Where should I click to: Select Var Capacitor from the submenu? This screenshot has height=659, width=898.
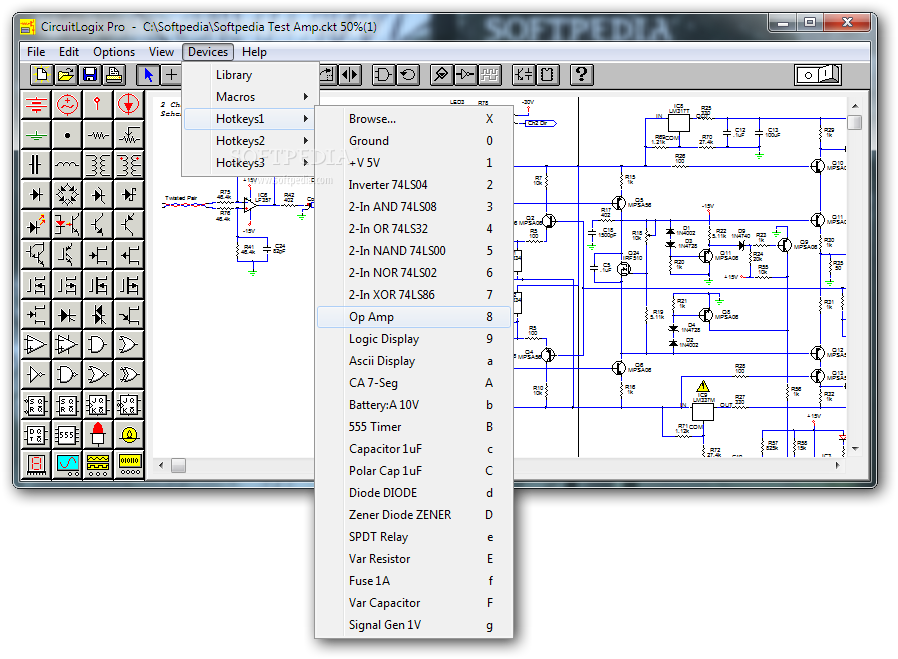click(413, 603)
